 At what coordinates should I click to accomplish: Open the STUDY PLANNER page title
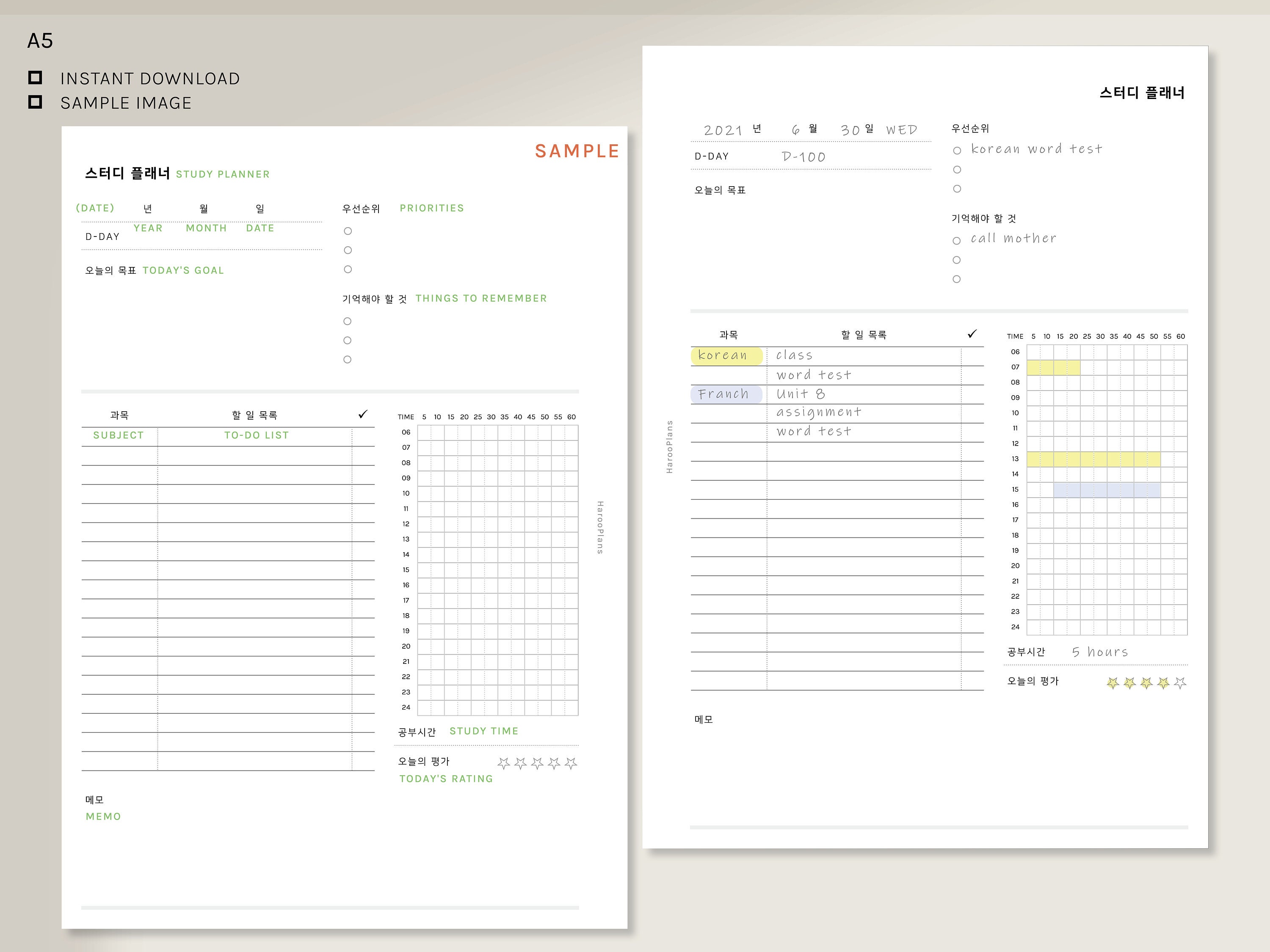pos(223,174)
